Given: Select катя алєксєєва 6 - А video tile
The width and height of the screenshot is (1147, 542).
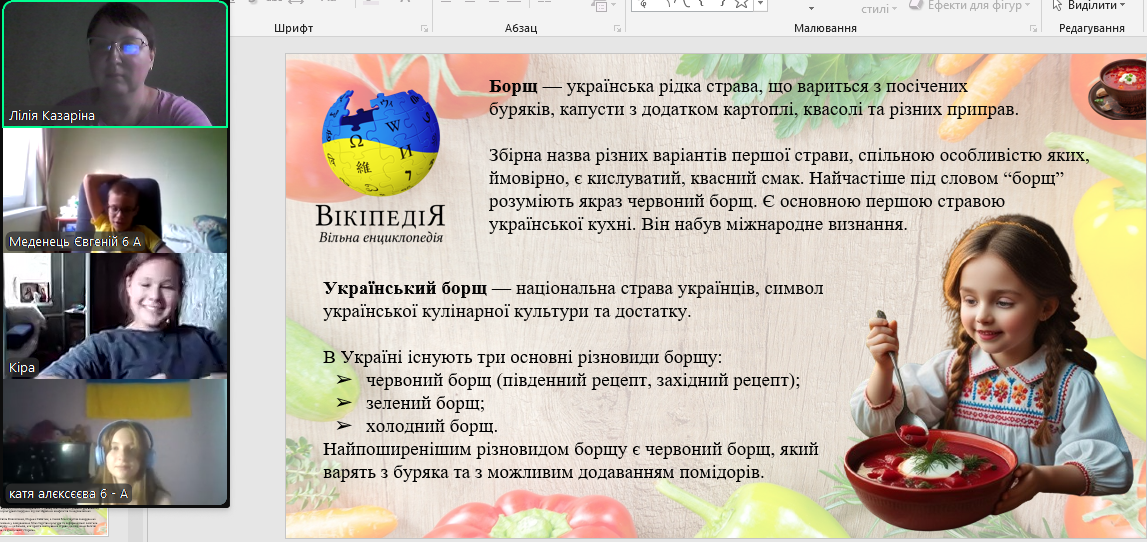Looking at the screenshot, I should (x=116, y=442).
